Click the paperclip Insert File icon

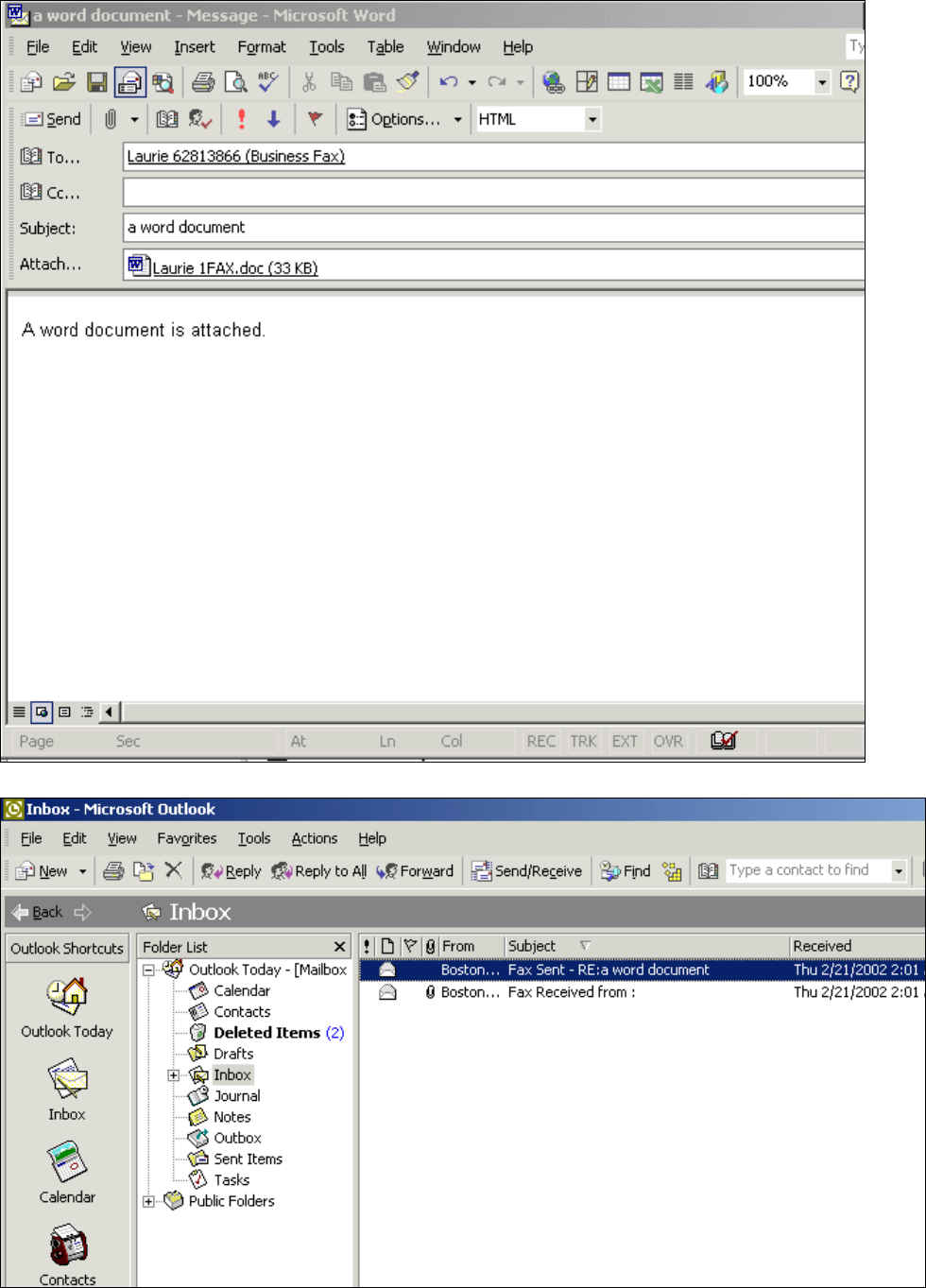tap(111, 119)
